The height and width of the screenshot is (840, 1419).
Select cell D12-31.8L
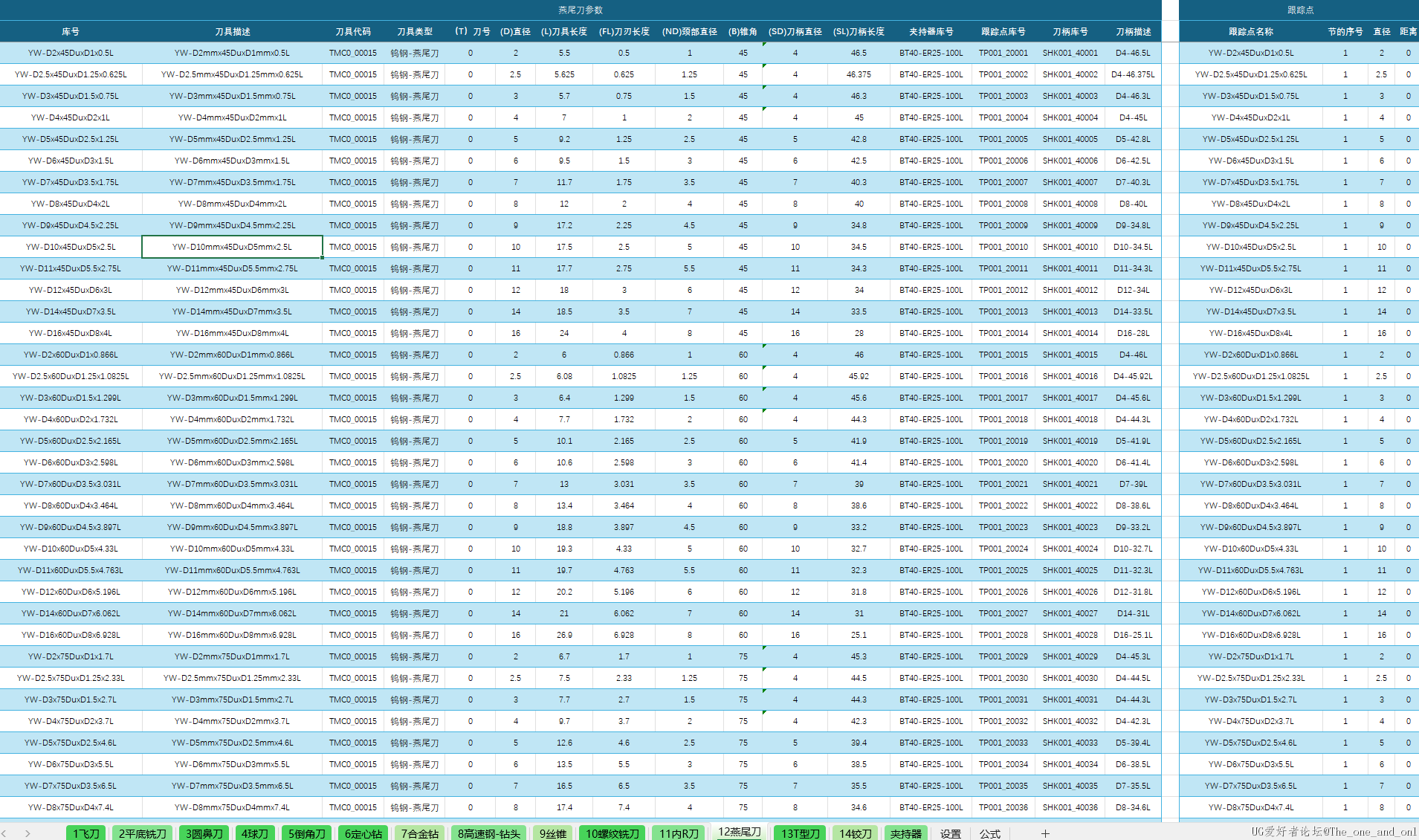tap(1134, 592)
